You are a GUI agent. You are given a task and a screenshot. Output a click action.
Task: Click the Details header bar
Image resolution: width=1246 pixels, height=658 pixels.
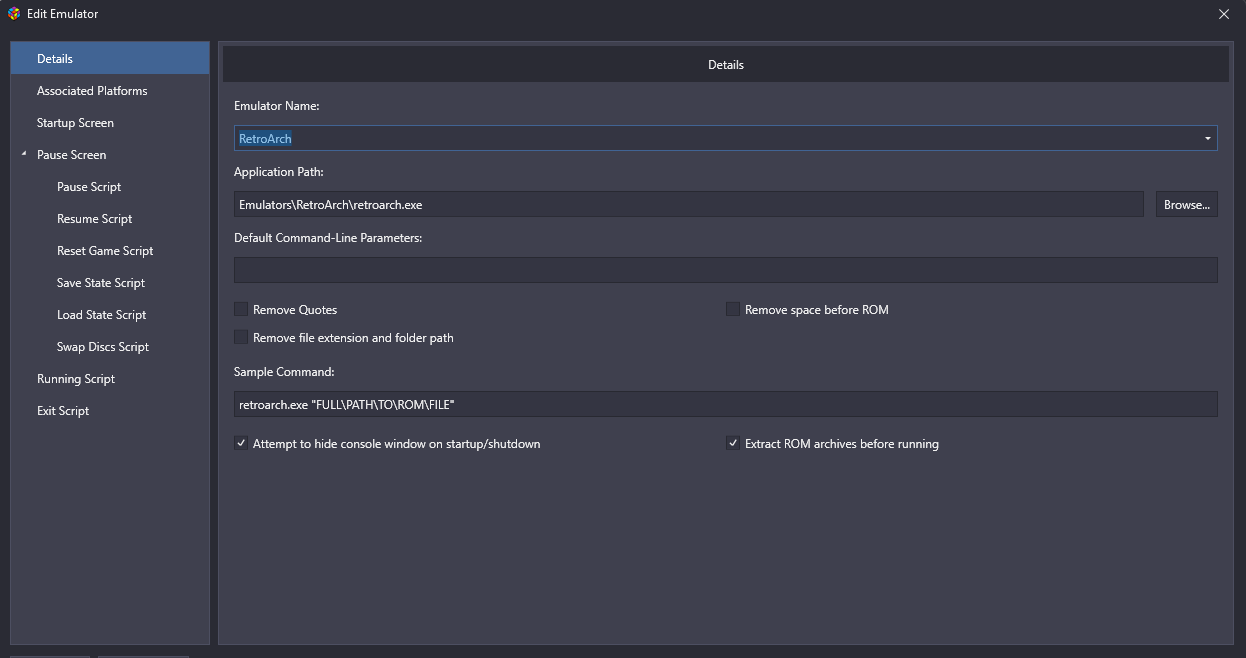pyautogui.click(x=726, y=64)
